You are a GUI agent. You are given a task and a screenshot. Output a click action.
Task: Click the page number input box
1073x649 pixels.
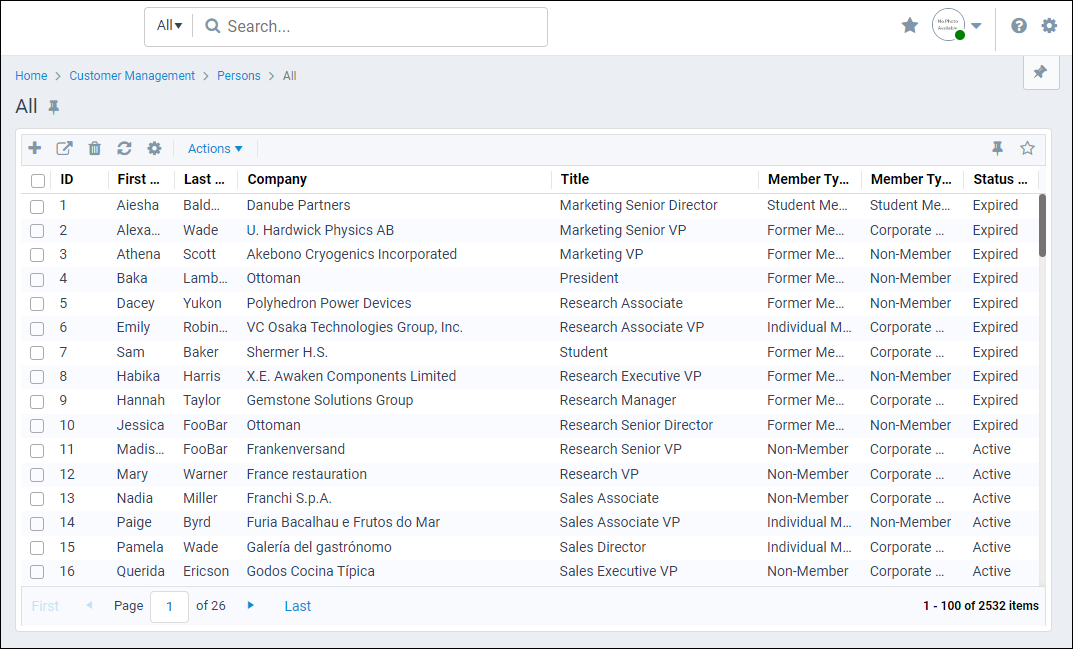coord(169,607)
